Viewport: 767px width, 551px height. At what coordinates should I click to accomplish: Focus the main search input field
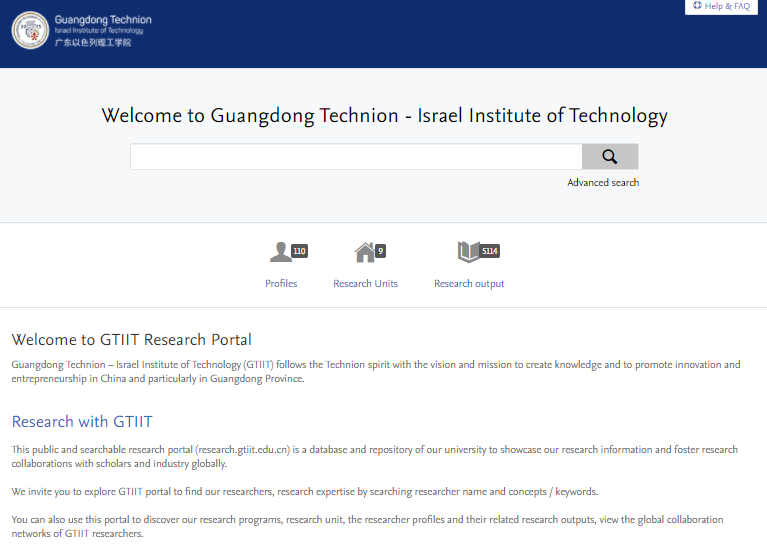pos(356,157)
